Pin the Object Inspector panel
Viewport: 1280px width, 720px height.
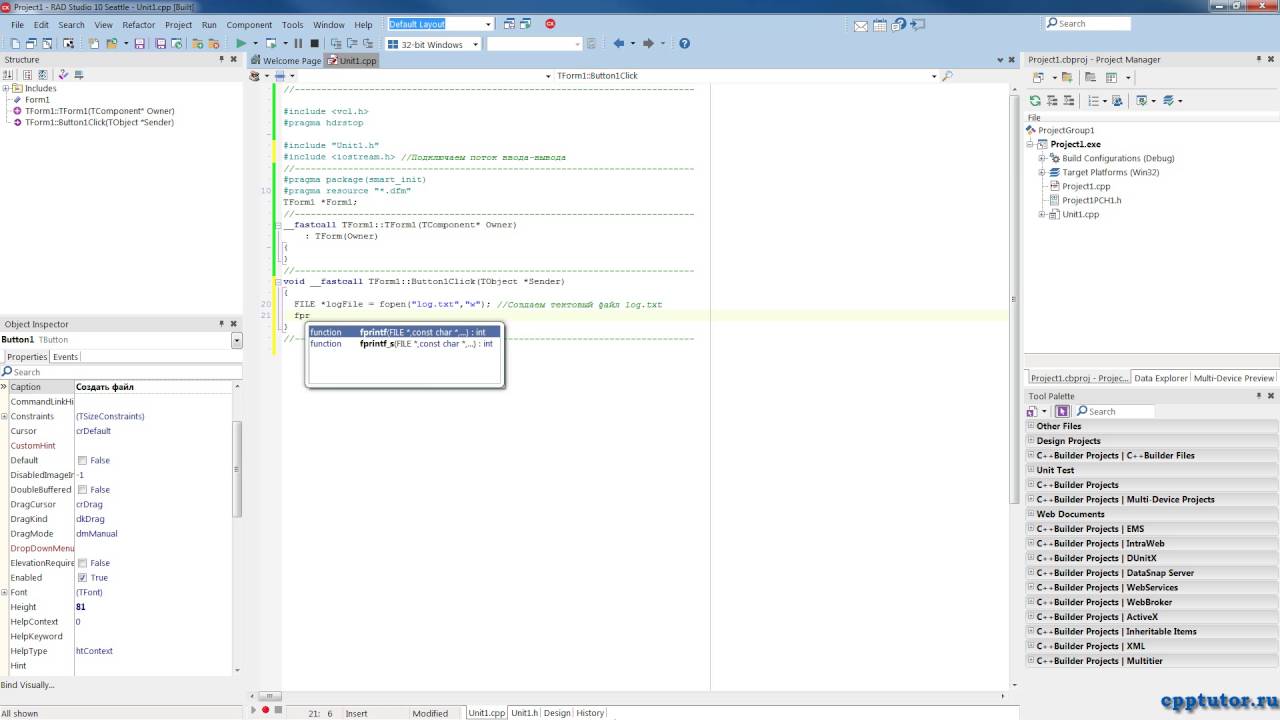[x=222, y=324]
